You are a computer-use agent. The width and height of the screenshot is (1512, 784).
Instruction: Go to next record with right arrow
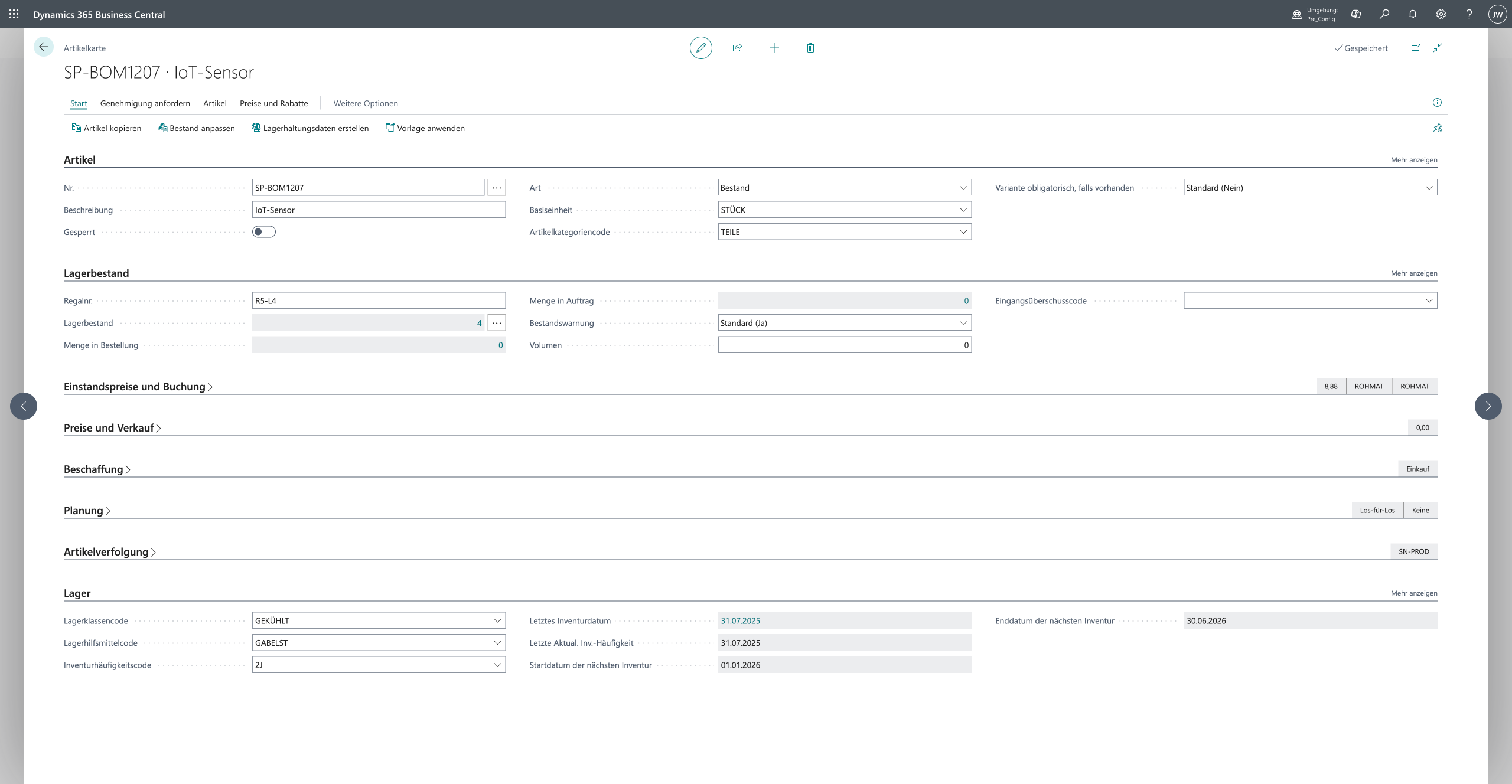click(x=1488, y=406)
